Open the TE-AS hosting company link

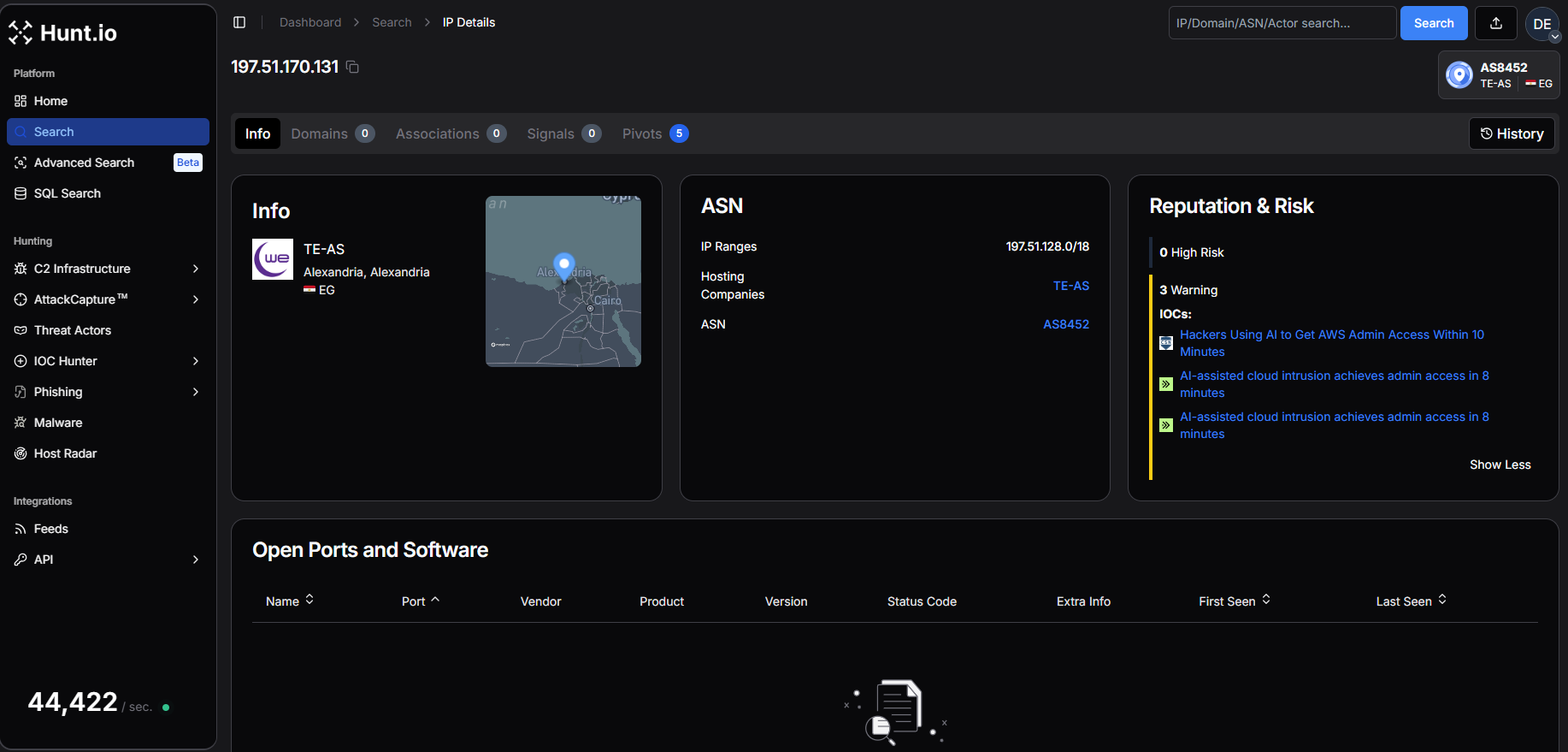(1071, 286)
